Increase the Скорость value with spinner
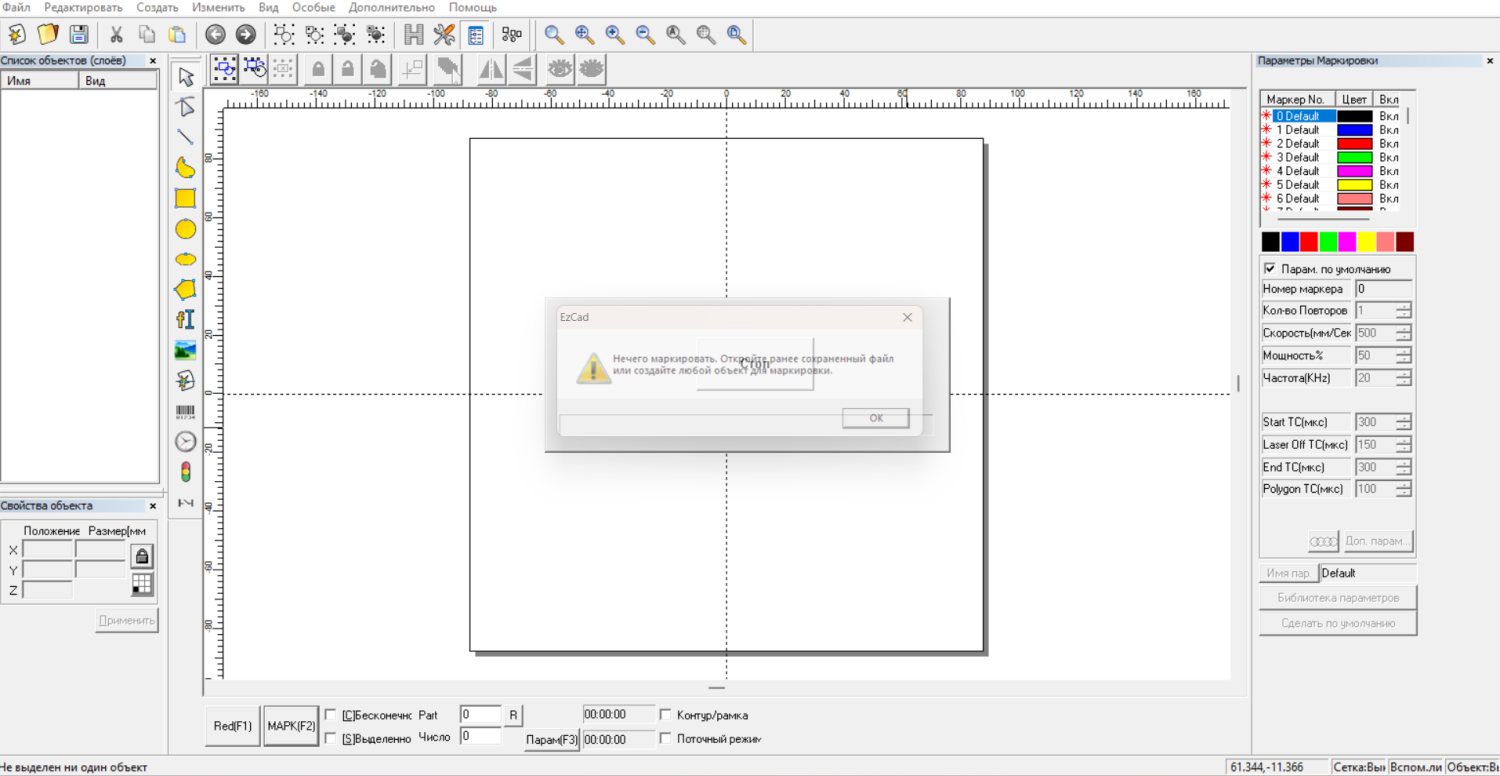The width and height of the screenshot is (1500, 776). [x=1404, y=328]
